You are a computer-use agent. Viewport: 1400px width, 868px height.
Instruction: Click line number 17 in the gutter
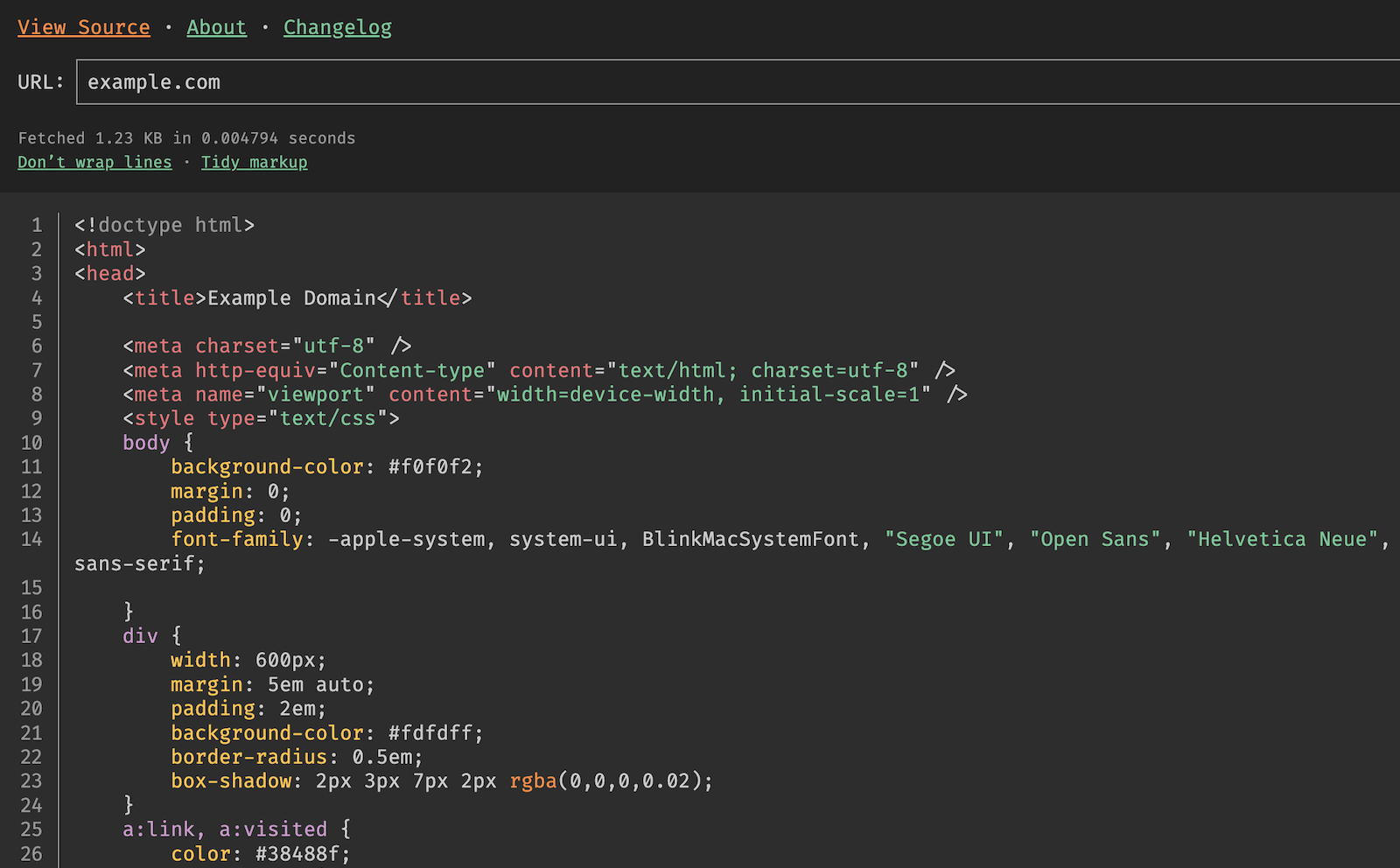click(31, 636)
